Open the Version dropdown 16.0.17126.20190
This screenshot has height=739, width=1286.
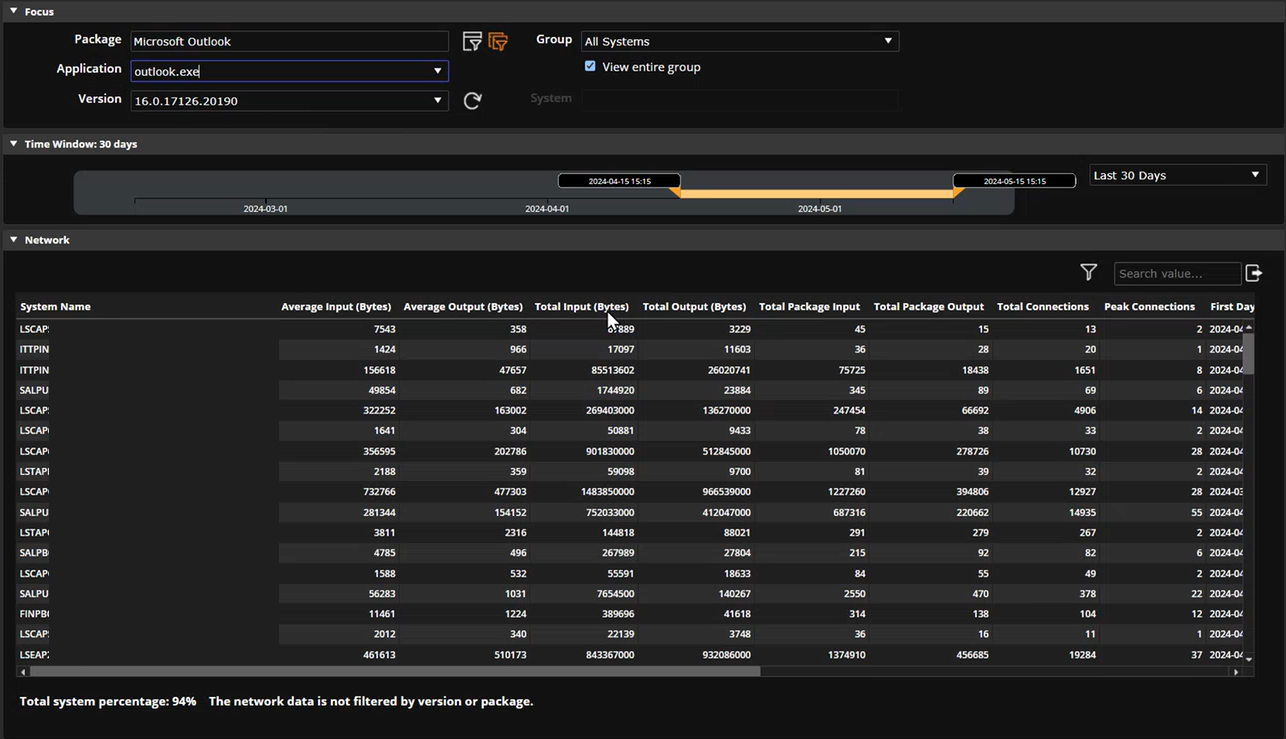click(289, 100)
